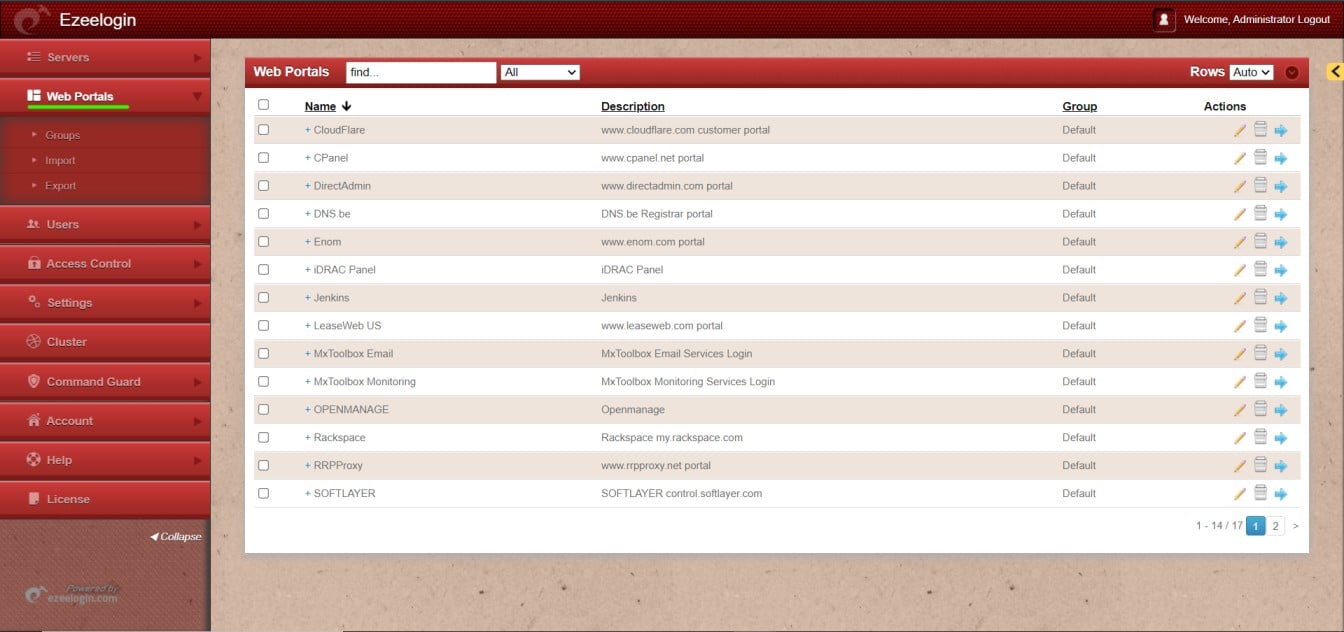Toggle the select-all checkbox in header
This screenshot has width=1344, height=632.
point(264,104)
